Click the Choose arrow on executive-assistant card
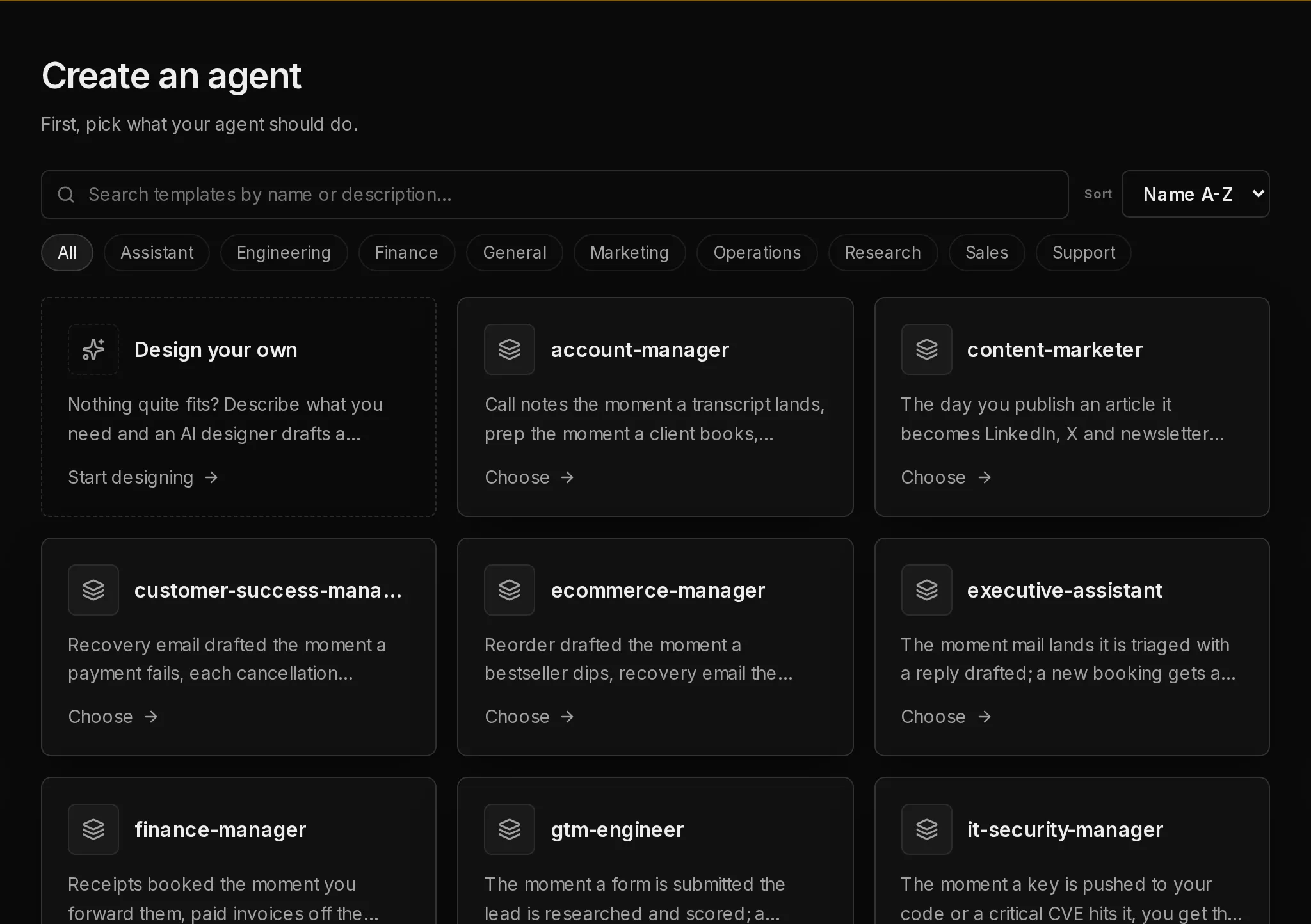This screenshot has height=924, width=1311. coord(985,717)
